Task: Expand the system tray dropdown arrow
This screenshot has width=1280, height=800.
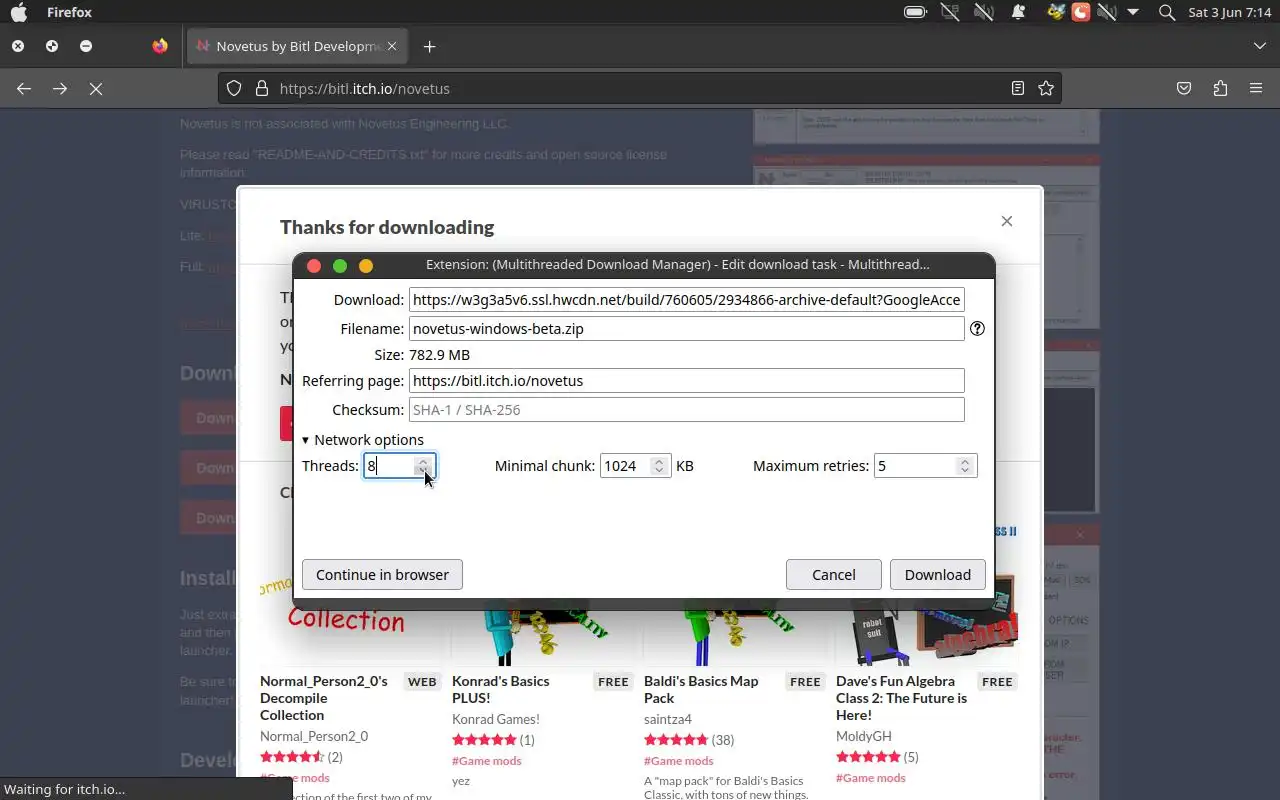Action: pyautogui.click(x=1133, y=13)
